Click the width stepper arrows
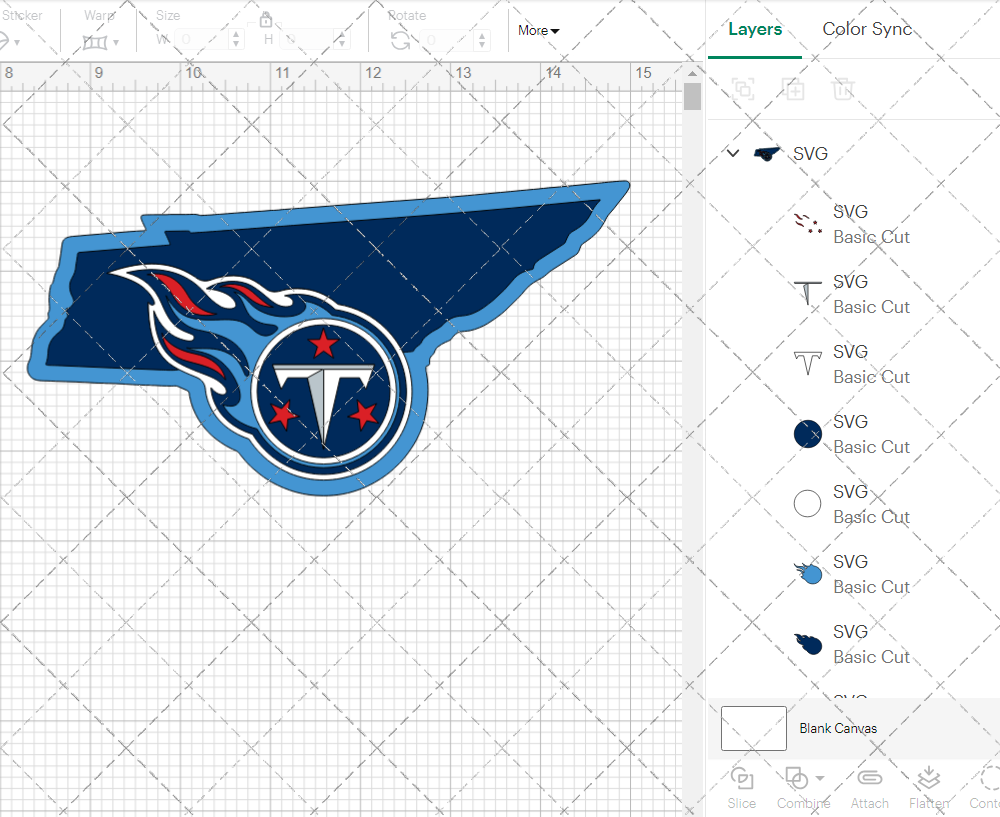Image resolution: width=1000 pixels, height=817 pixels. pyautogui.click(x=236, y=40)
